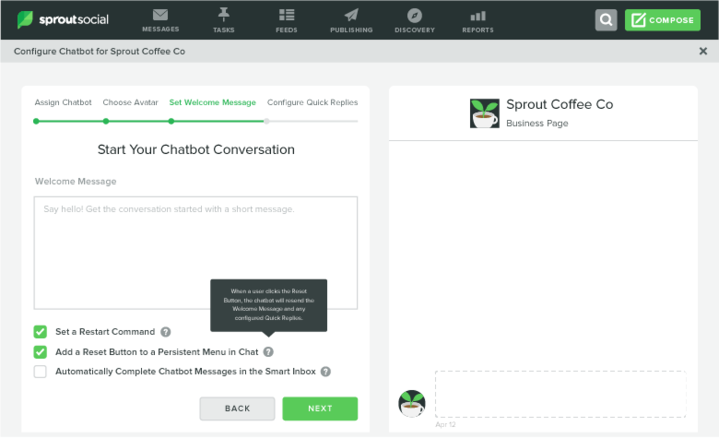719x438 pixels.
Task: Go to the Choose Avatar step
Action: pos(130,102)
